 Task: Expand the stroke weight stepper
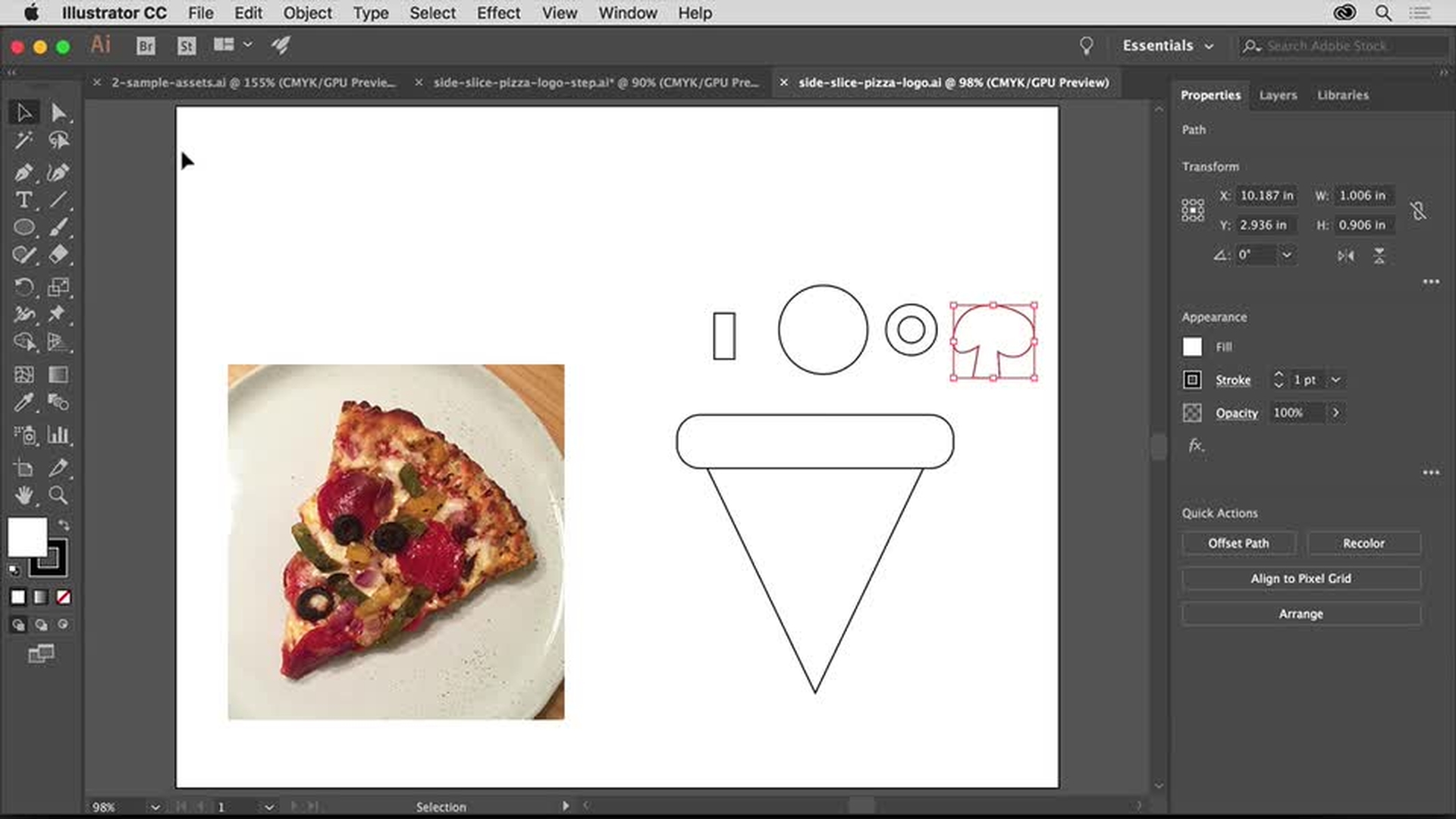[x=1336, y=379]
